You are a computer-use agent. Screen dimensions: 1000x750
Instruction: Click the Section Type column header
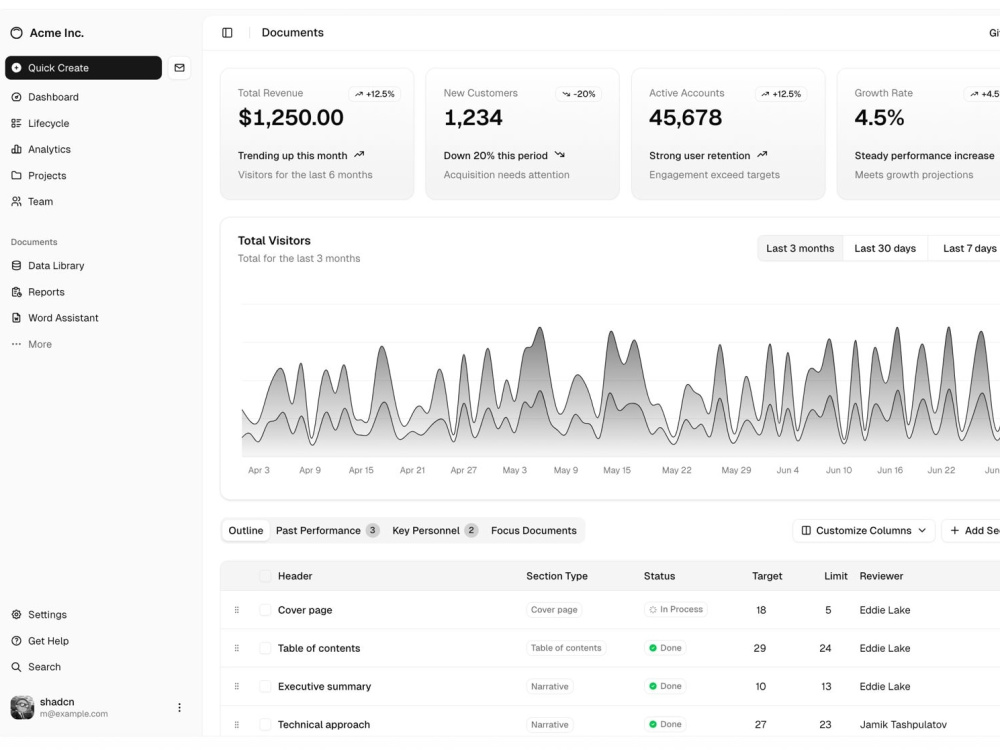557,576
